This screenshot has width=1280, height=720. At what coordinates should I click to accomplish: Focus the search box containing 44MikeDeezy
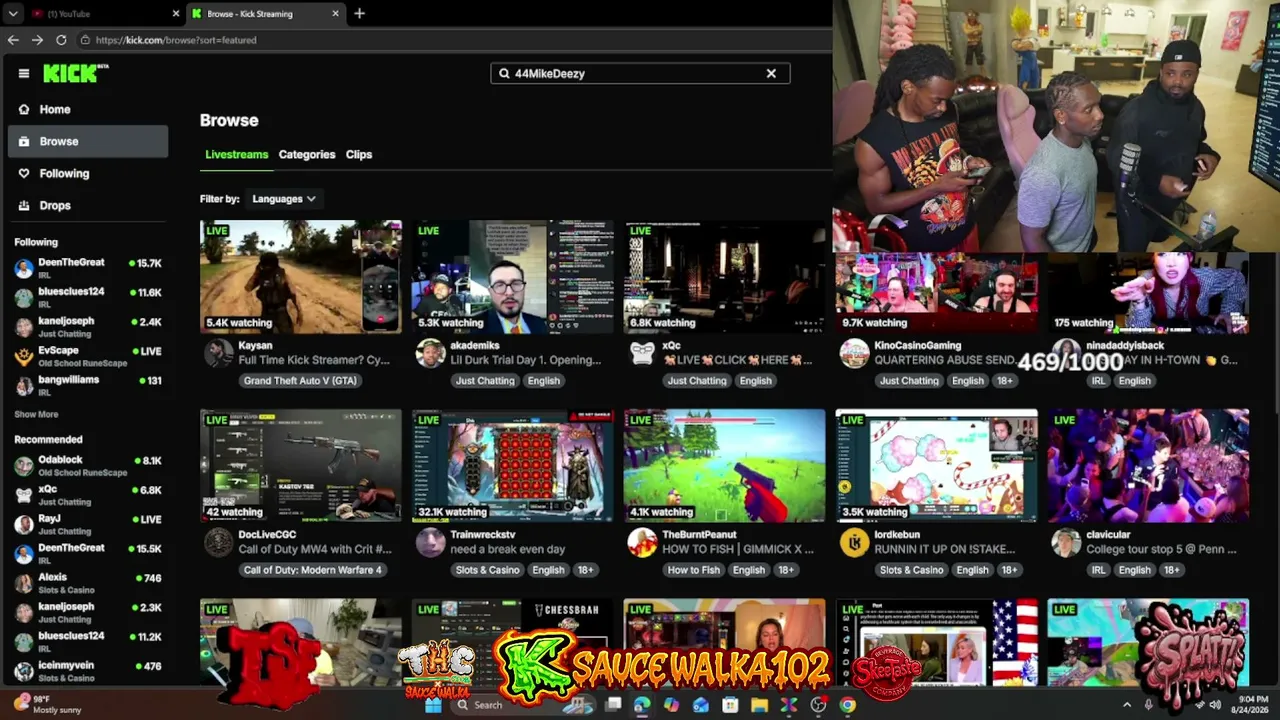pos(640,73)
